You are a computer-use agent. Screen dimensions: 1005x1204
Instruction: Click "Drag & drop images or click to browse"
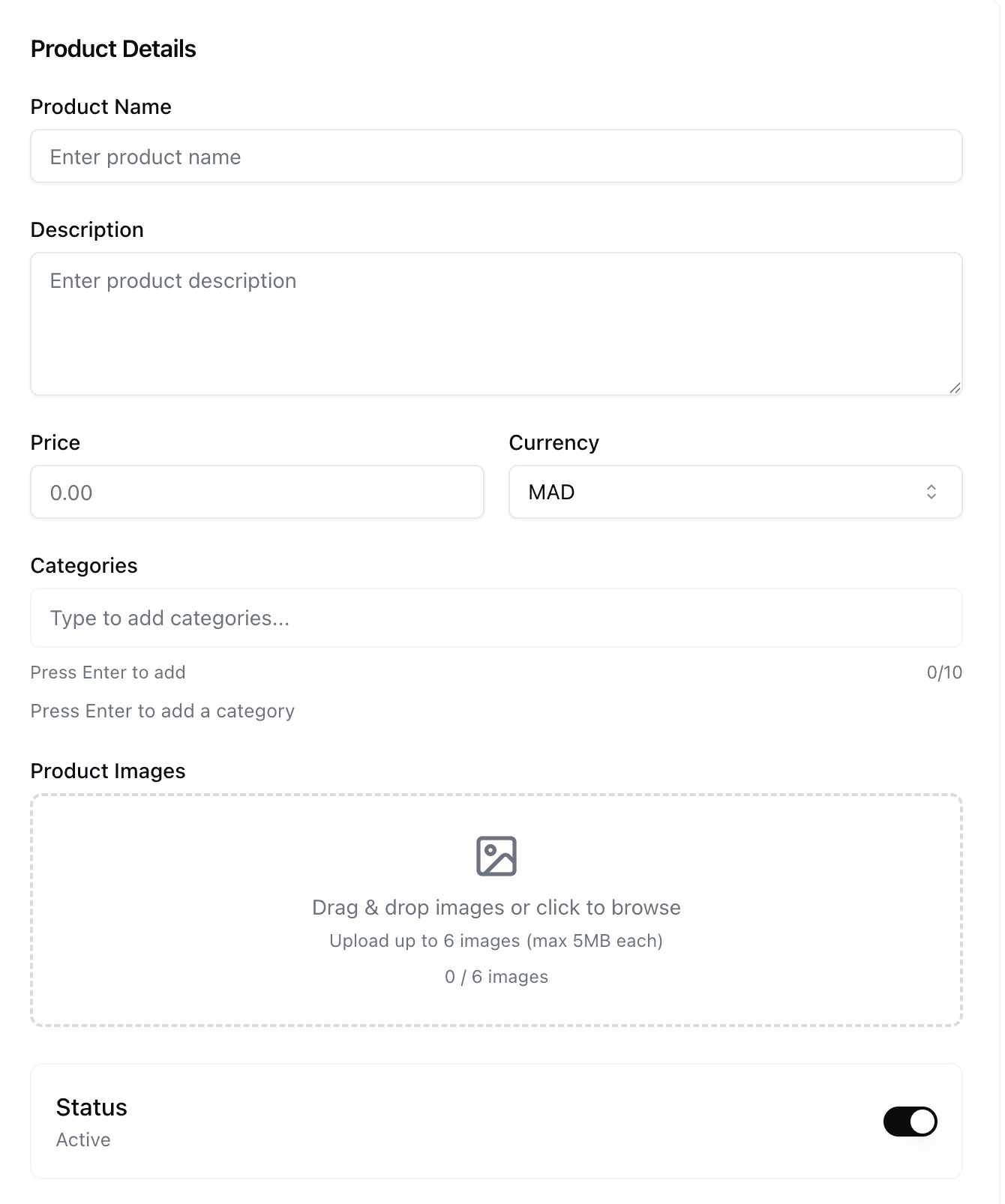click(x=496, y=907)
